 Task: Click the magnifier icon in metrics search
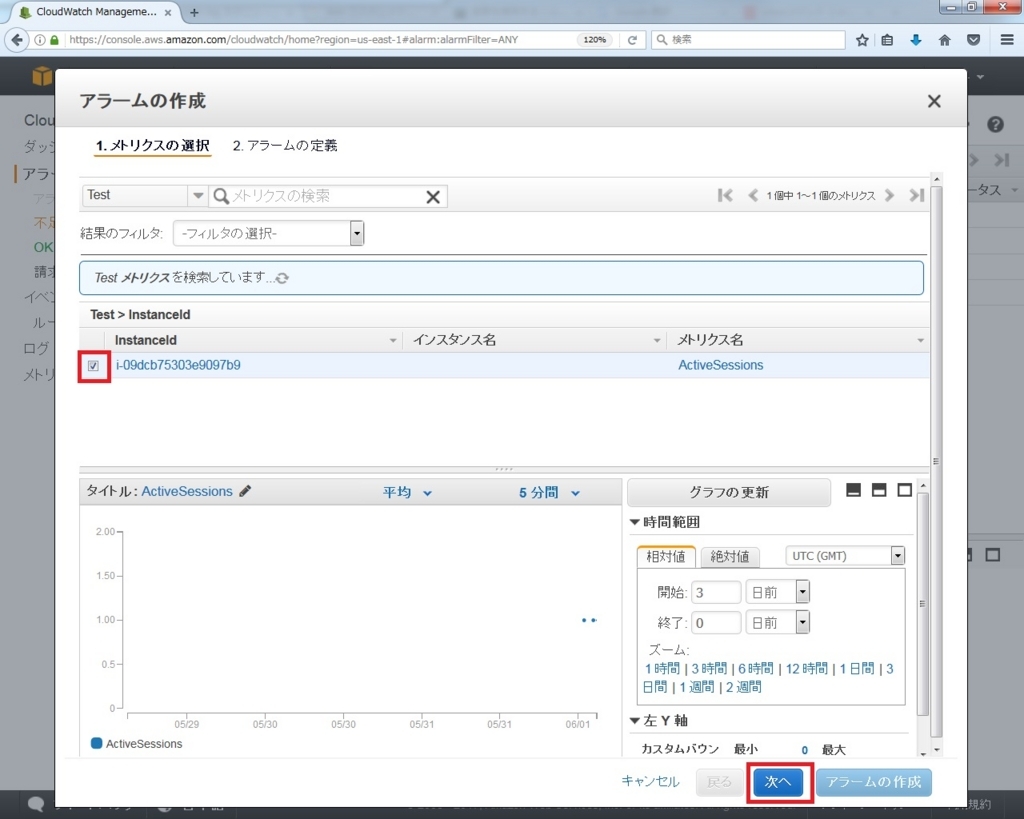point(221,196)
